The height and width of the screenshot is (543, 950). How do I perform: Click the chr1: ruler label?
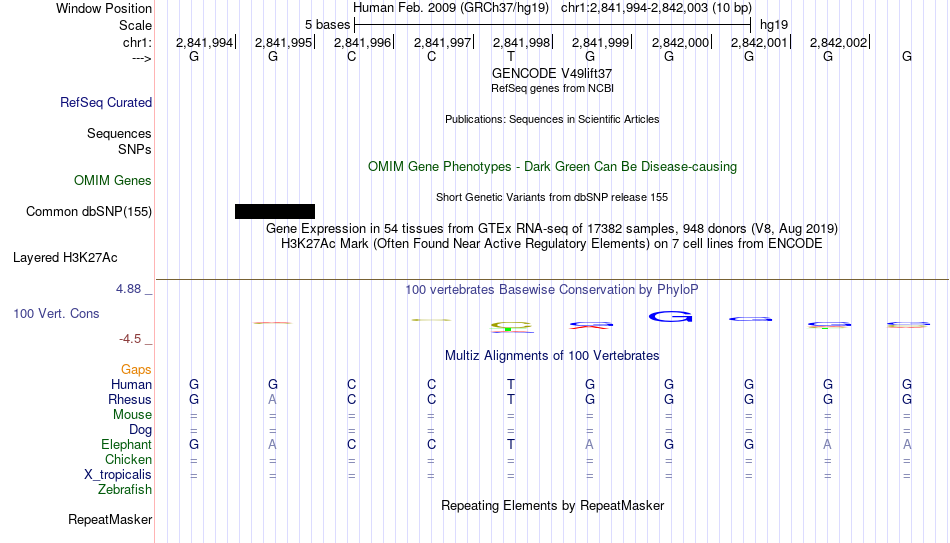(x=137, y=42)
